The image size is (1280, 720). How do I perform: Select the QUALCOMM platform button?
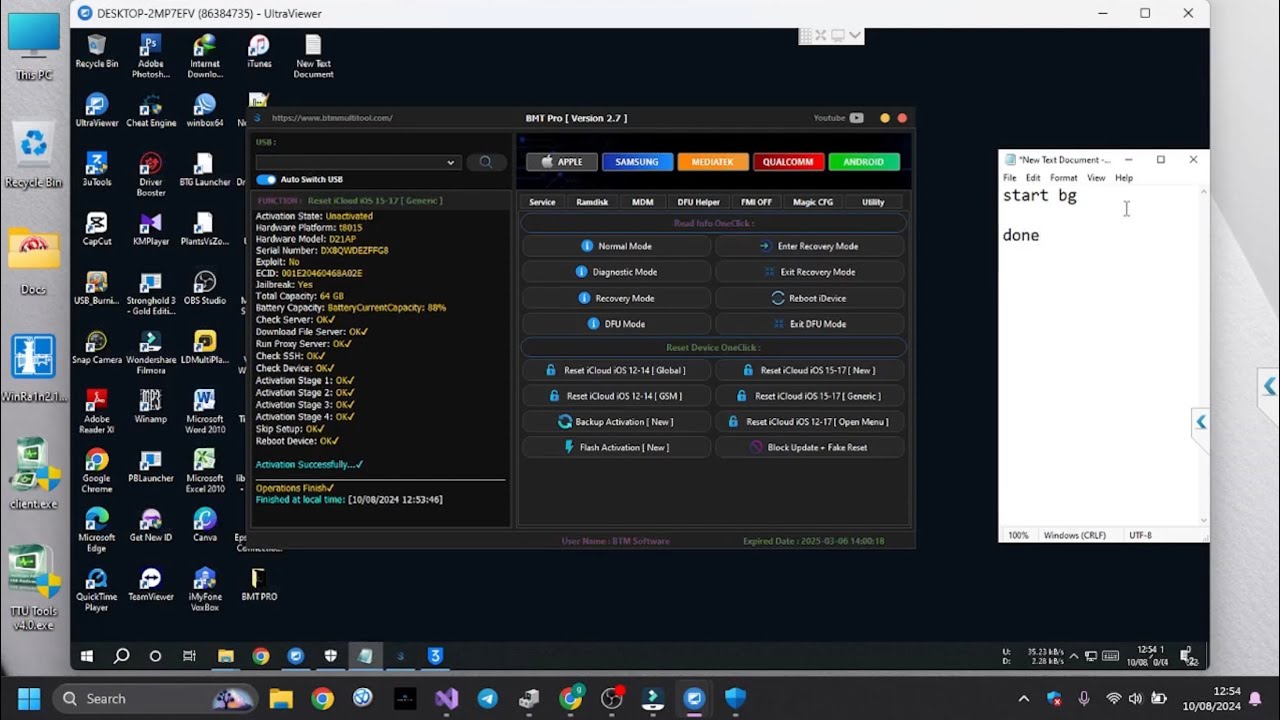[x=788, y=162]
